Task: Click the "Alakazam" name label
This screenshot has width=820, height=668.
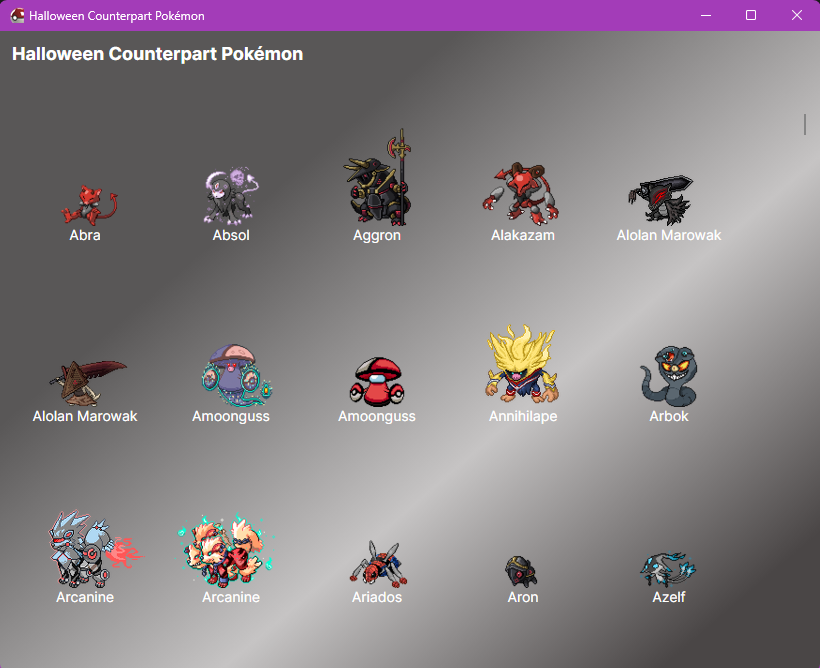Action: [x=522, y=235]
